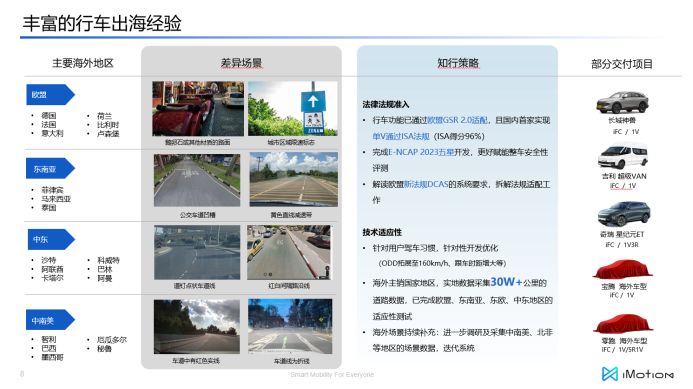693x389 pixels.
Task: Click the 法律法规准入 section heading
Action: point(386,105)
